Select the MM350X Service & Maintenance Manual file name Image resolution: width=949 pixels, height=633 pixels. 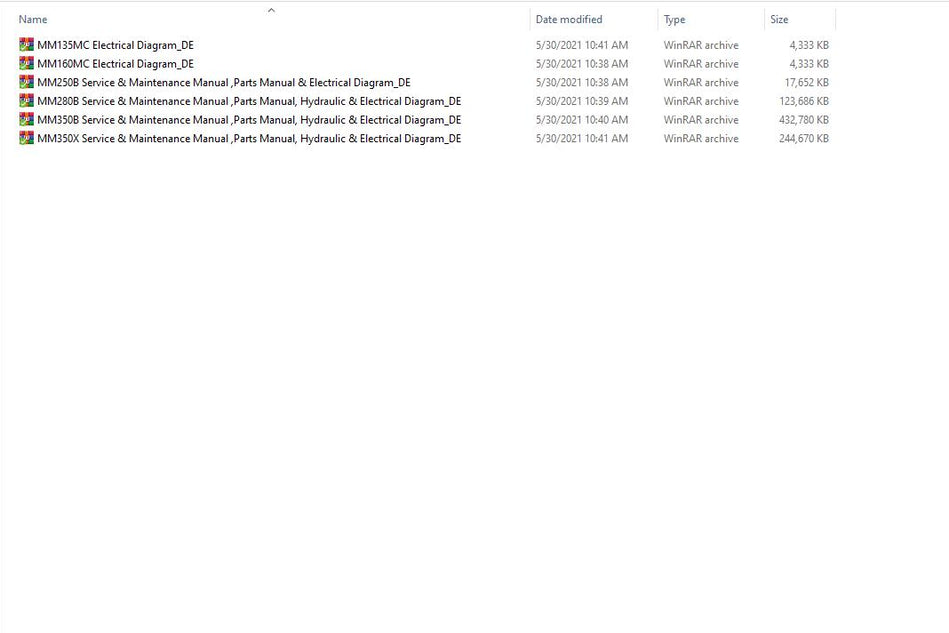(248, 139)
